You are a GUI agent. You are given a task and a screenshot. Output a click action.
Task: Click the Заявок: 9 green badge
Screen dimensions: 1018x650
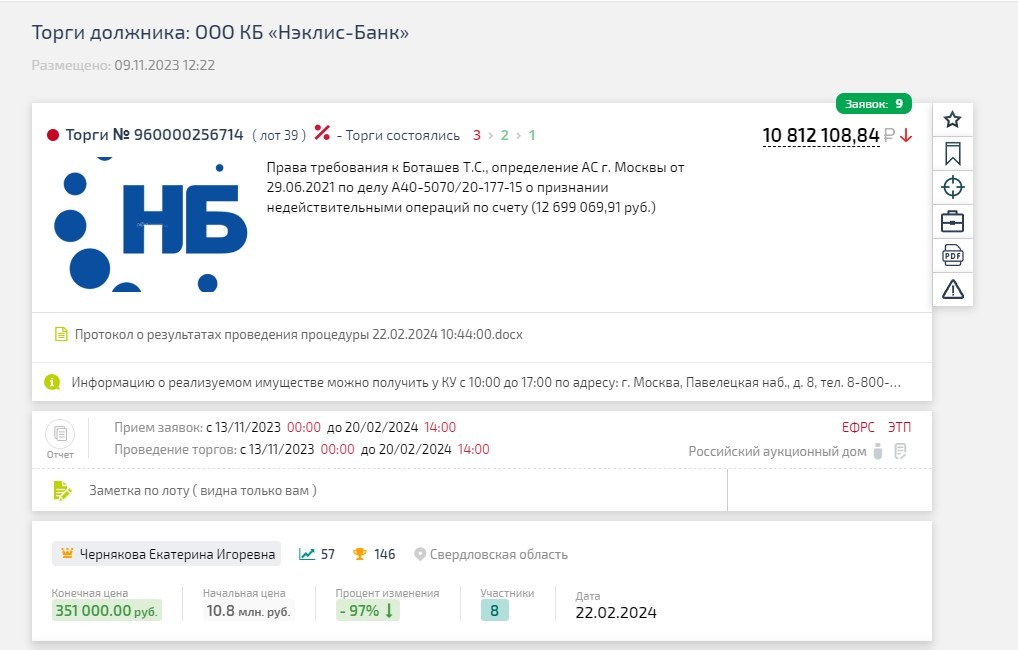click(x=873, y=104)
